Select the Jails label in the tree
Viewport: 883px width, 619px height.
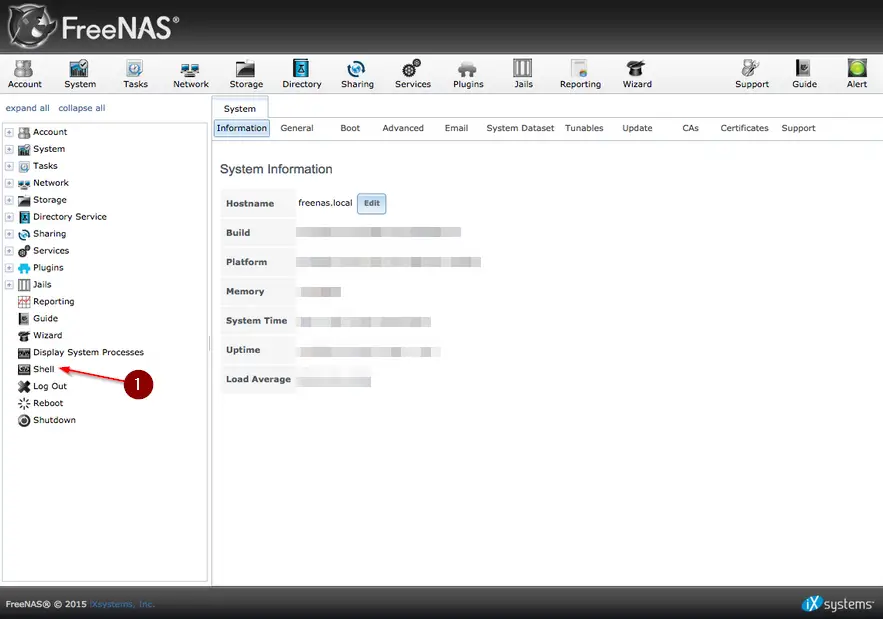pyautogui.click(x=42, y=284)
